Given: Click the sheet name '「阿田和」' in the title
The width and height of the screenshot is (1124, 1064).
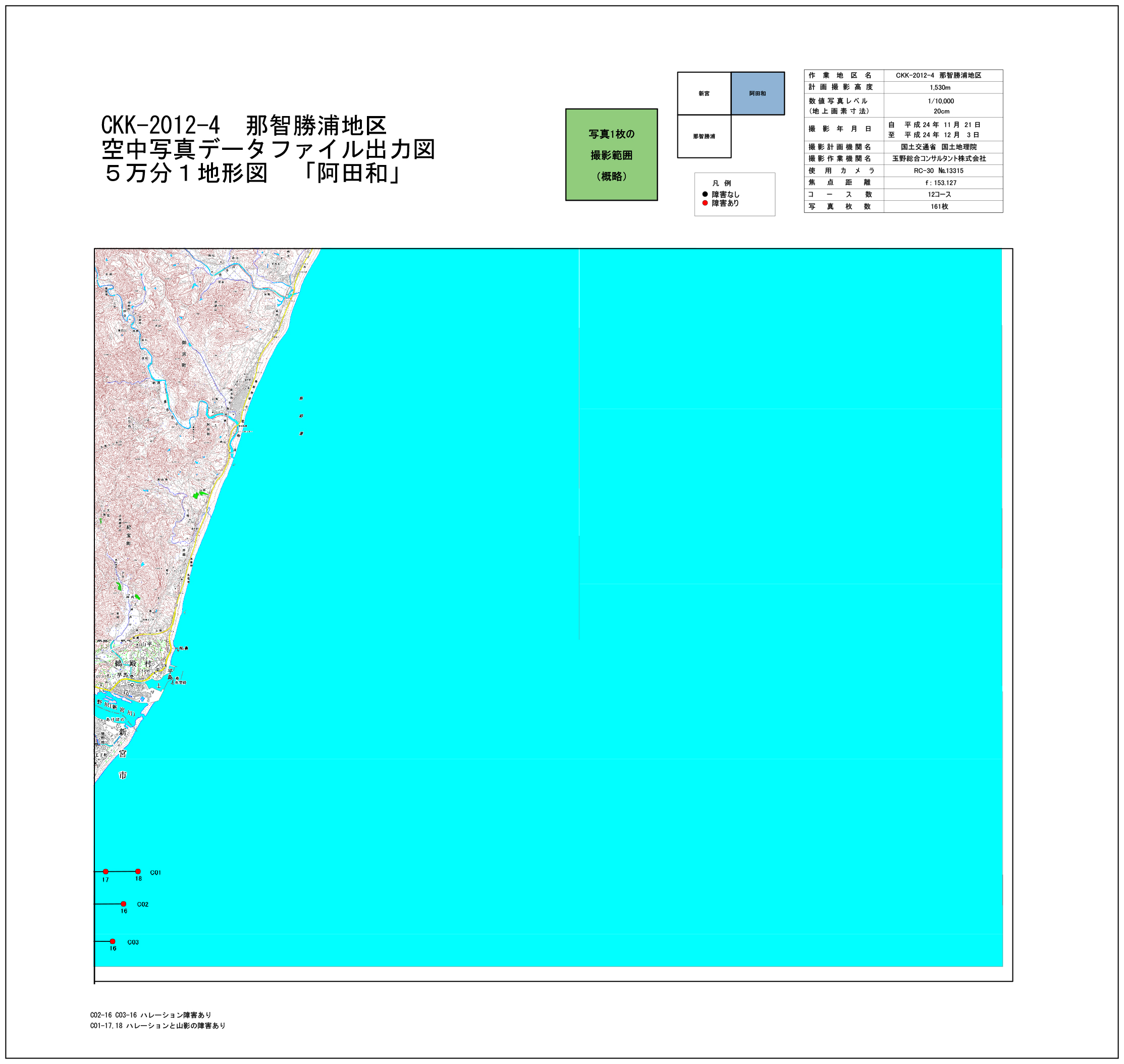Looking at the screenshot, I should (352, 173).
